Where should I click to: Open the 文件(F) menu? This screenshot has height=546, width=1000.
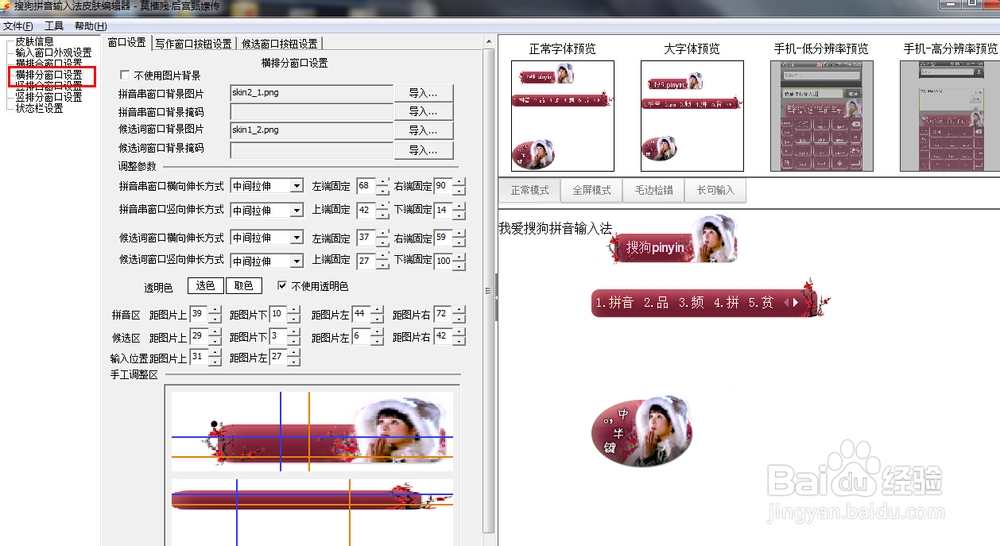(x=18, y=26)
